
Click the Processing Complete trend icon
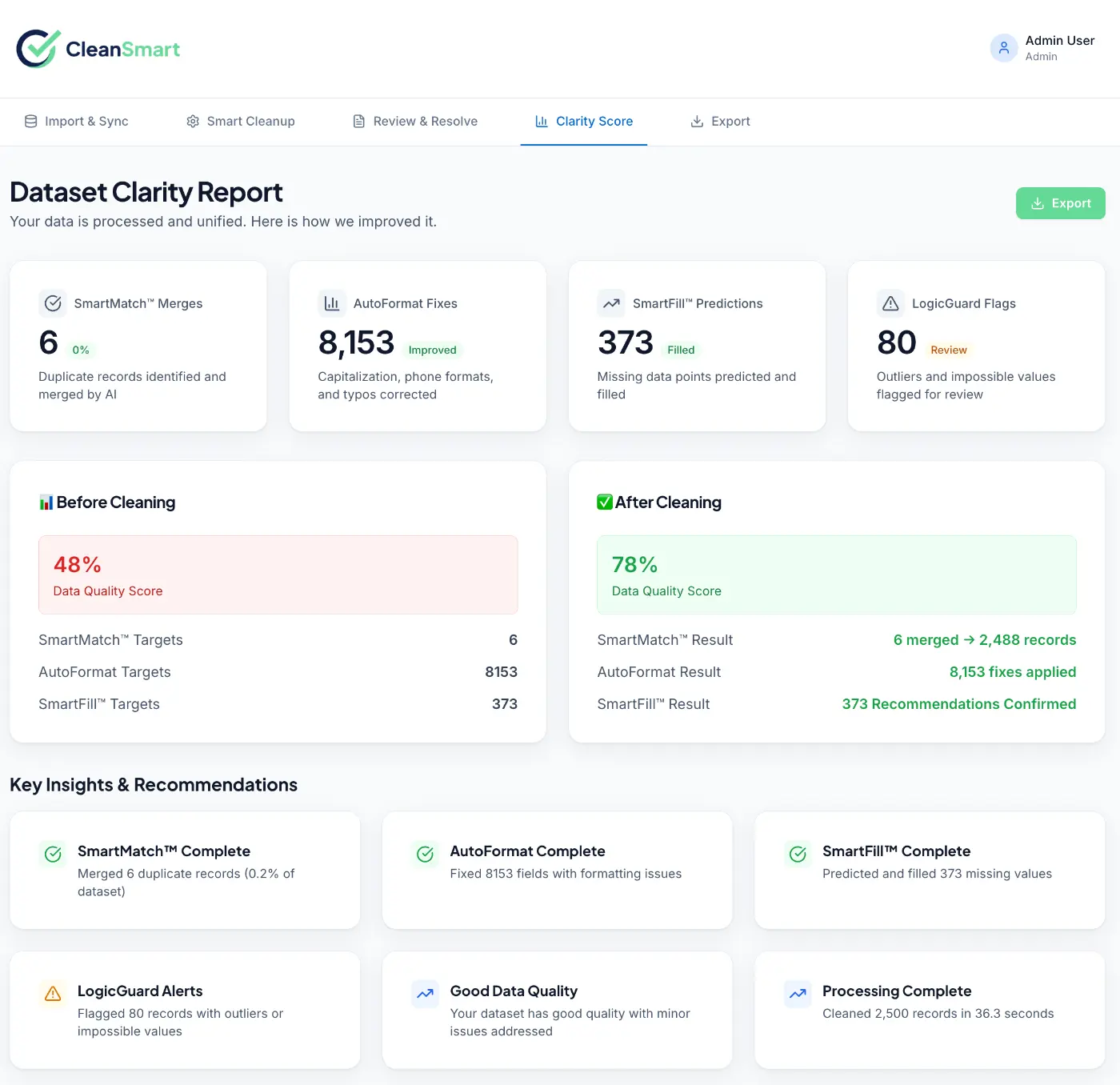[x=798, y=994]
